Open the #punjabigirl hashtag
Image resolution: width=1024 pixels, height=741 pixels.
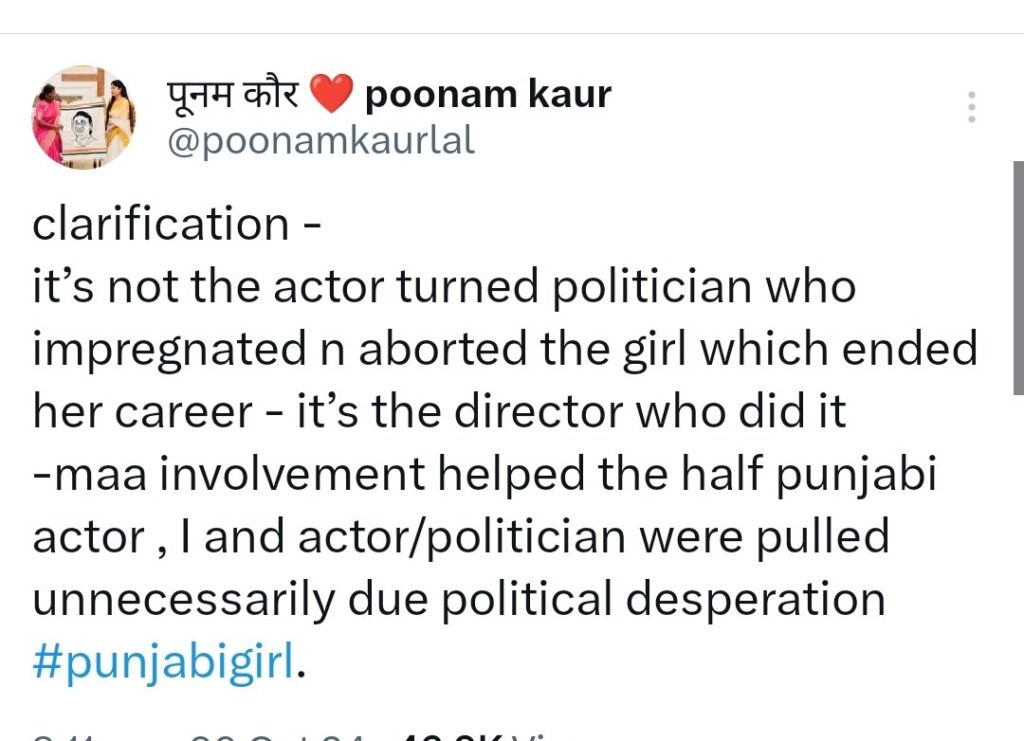[x=165, y=663]
